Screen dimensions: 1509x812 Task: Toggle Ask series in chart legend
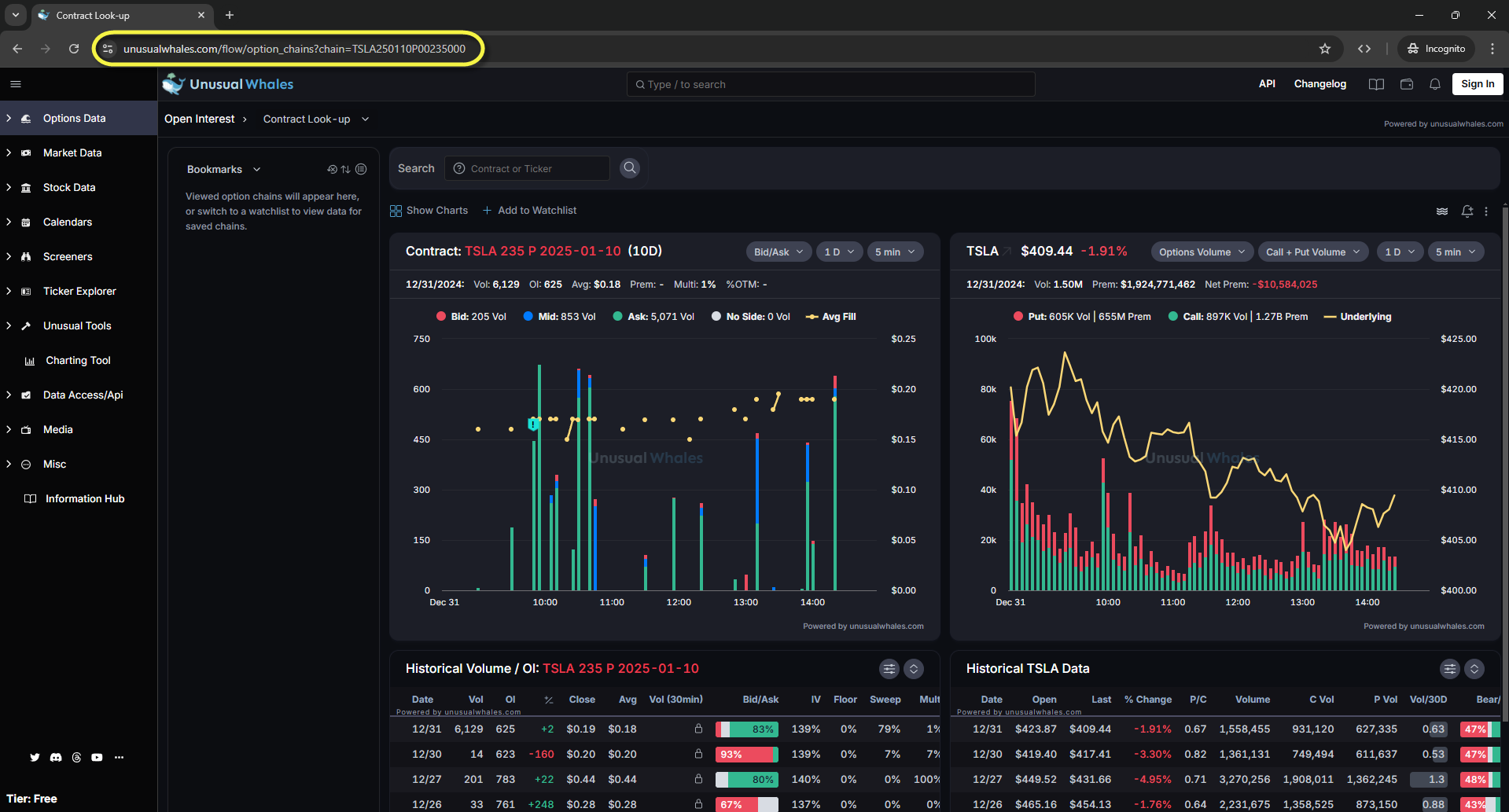pyautogui.click(x=653, y=317)
